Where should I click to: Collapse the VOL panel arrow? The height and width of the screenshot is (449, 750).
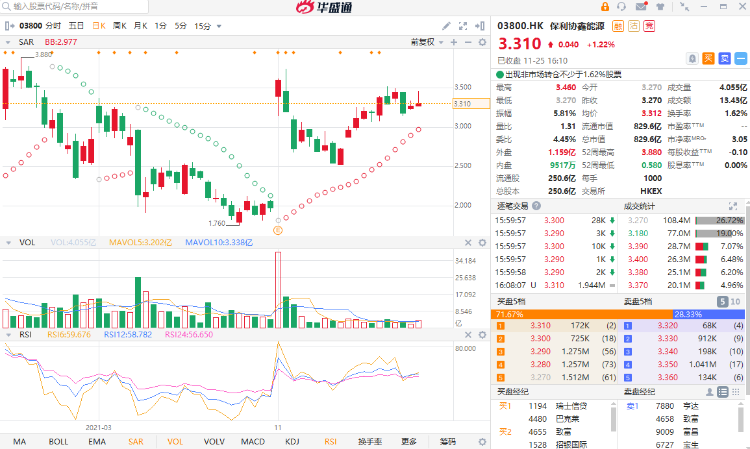(x=8, y=243)
